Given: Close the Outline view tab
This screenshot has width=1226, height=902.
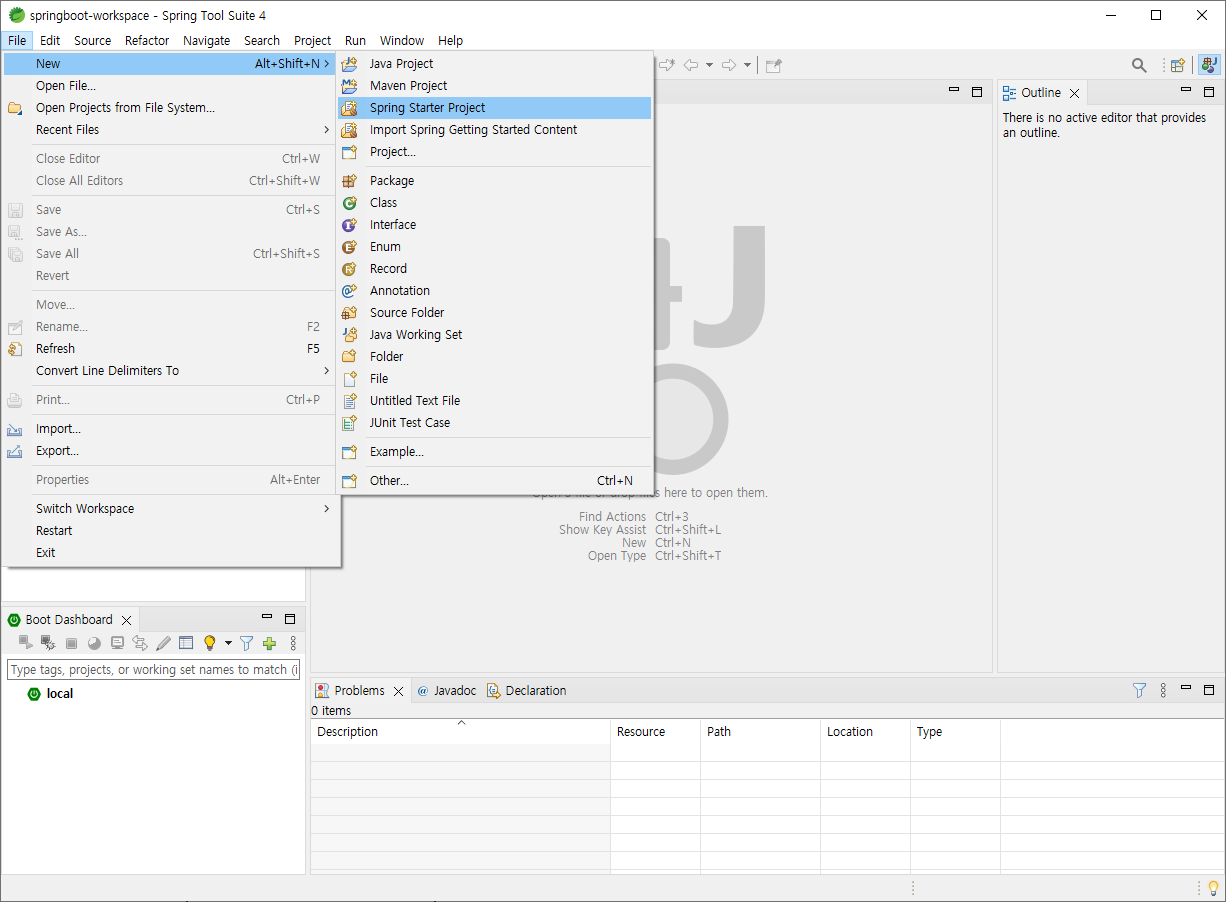Looking at the screenshot, I should 1074,93.
